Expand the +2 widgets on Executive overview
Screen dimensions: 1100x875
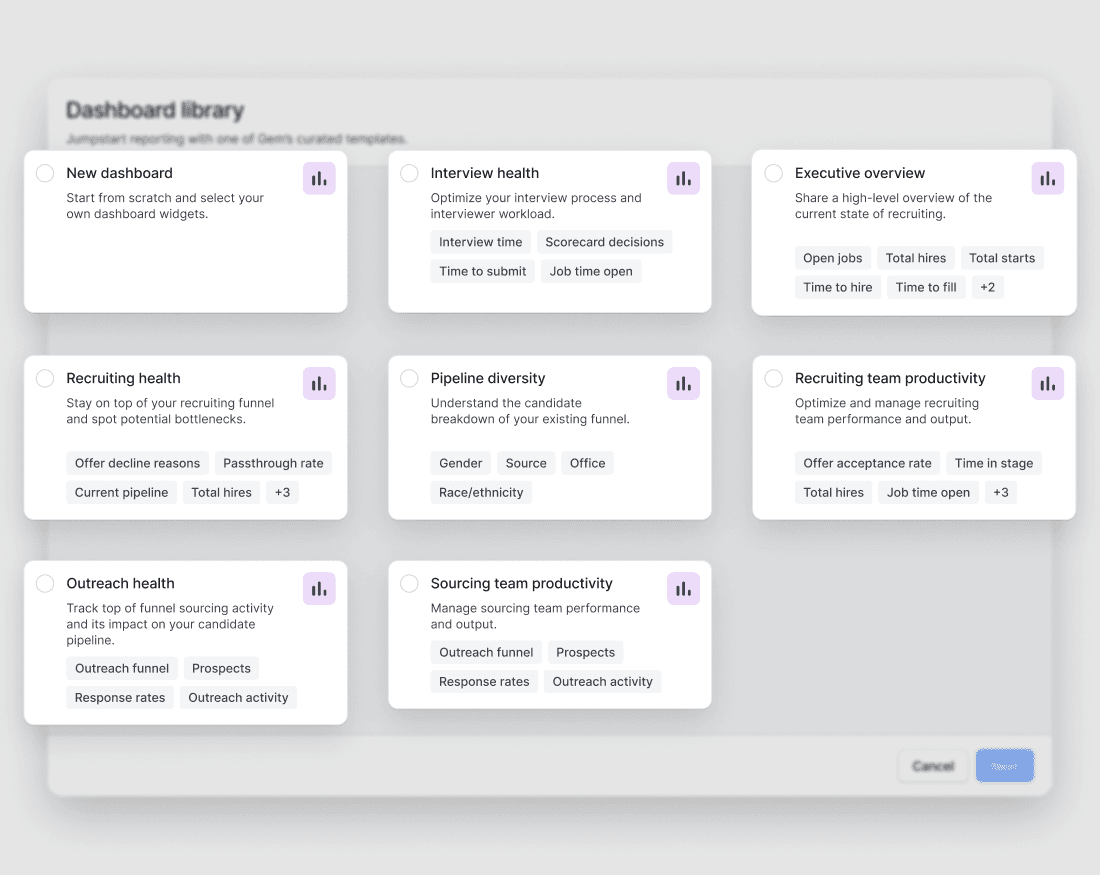click(988, 287)
